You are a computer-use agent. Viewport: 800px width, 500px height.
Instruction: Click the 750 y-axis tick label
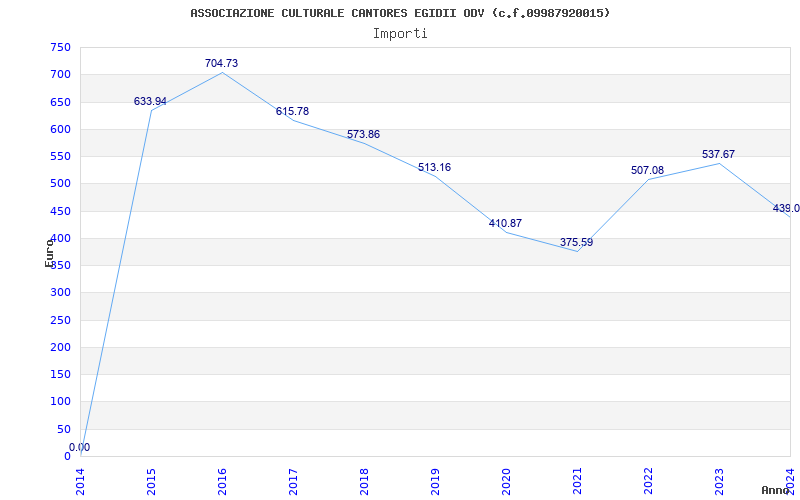point(60,47)
